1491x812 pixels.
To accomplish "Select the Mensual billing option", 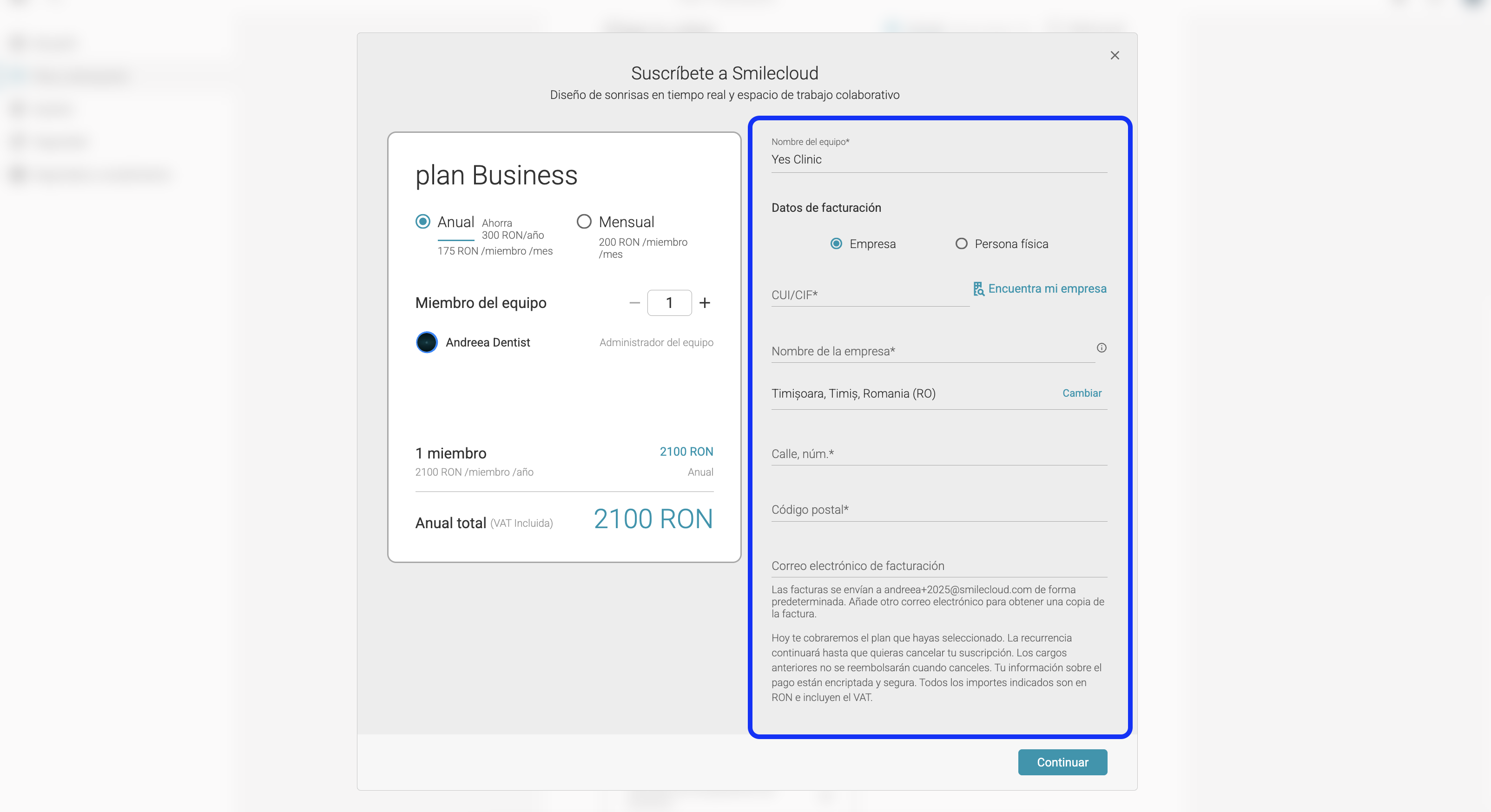I will click(x=584, y=222).
